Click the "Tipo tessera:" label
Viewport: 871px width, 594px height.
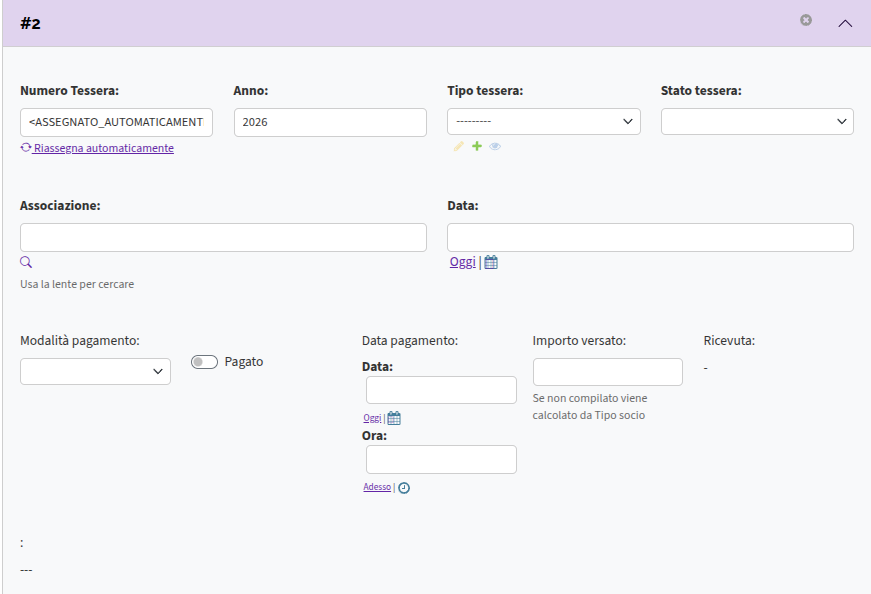(485, 91)
